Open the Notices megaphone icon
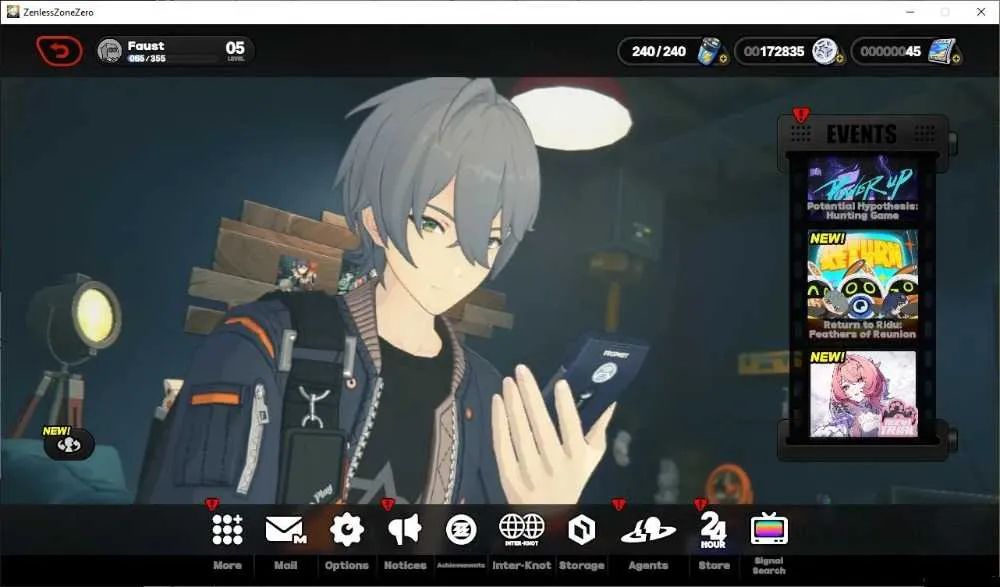The image size is (1000, 587). pyautogui.click(x=405, y=530)
